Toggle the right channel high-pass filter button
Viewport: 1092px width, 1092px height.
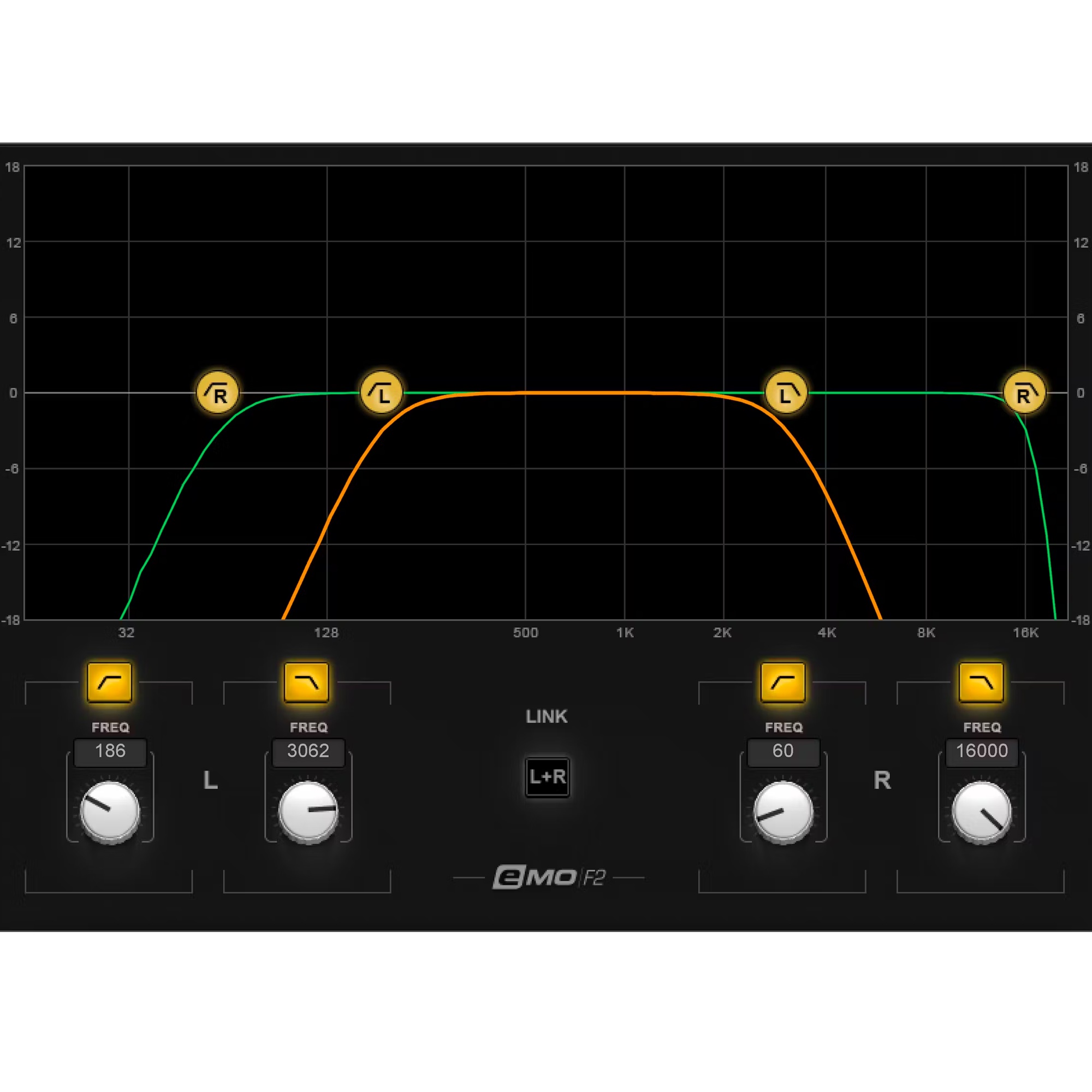point(783,683)
